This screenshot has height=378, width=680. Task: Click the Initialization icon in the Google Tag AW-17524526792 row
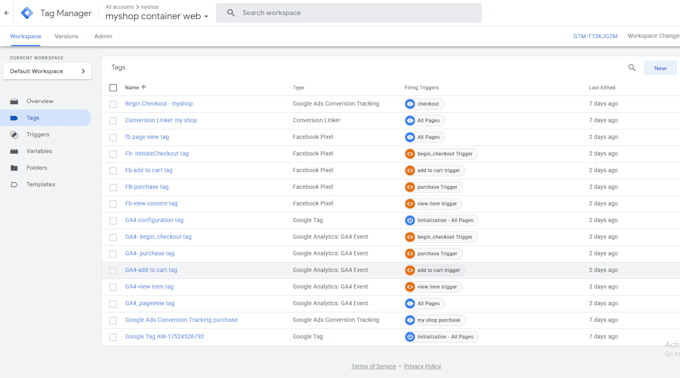pyautogui.click(x=410, y=337)
